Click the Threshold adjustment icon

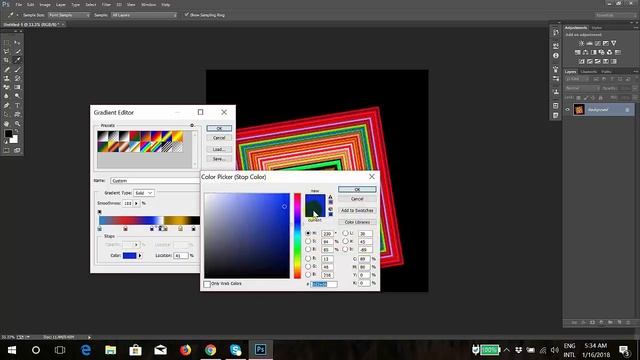(598, 61)
